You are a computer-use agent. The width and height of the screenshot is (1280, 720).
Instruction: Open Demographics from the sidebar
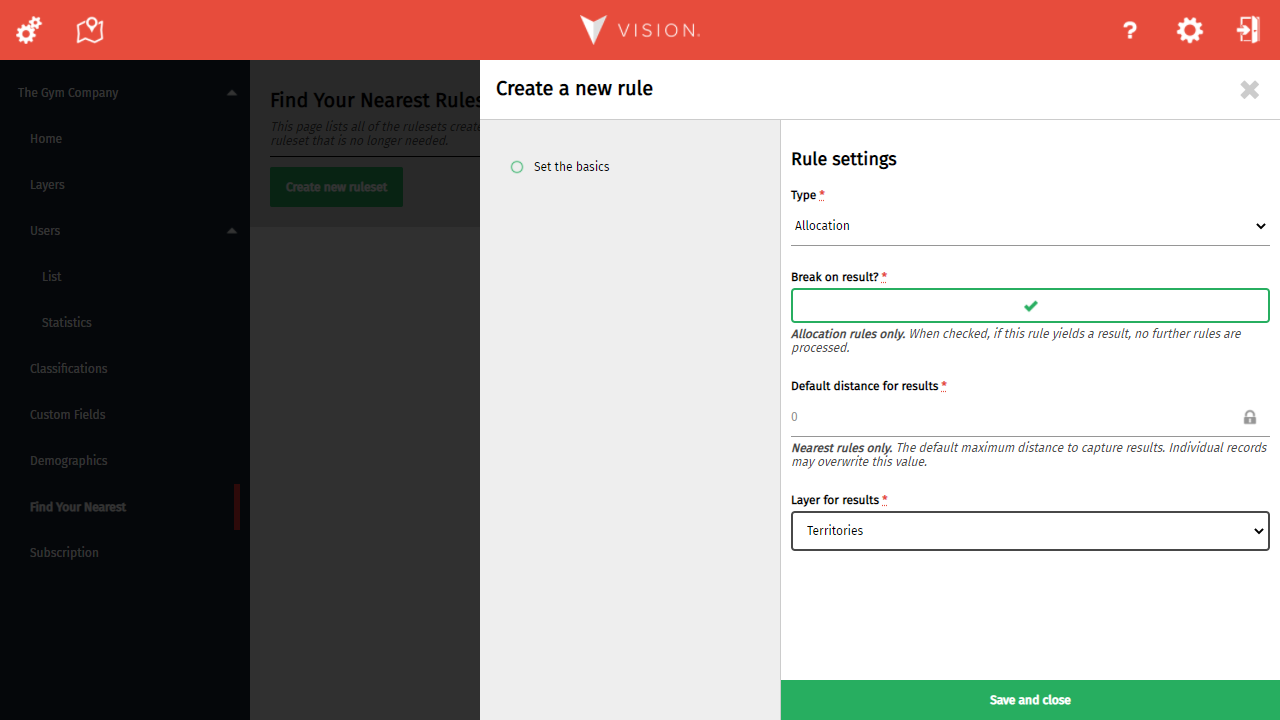pyautogui.click(x=68, y=461)
